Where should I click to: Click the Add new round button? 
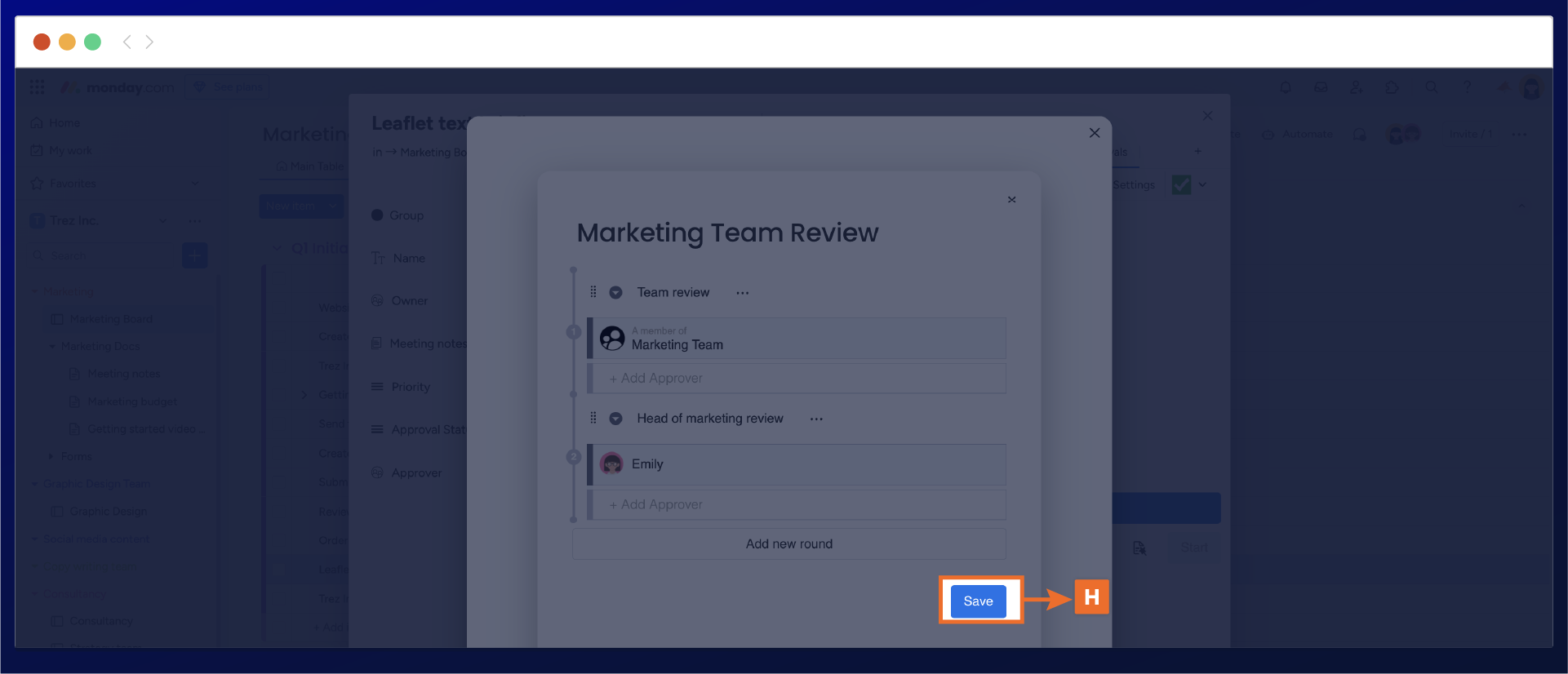[788, 544]
